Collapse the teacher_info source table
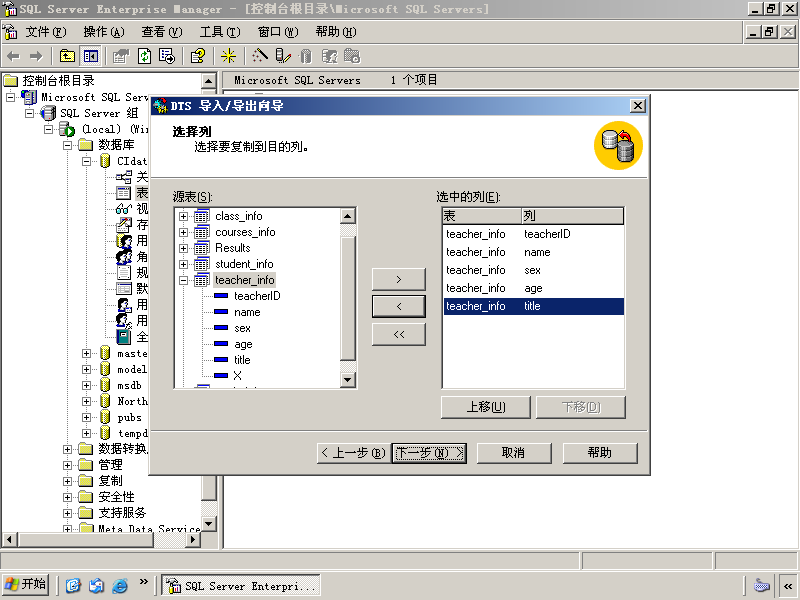This screenshot has height=600, width=800. [183, 280]
